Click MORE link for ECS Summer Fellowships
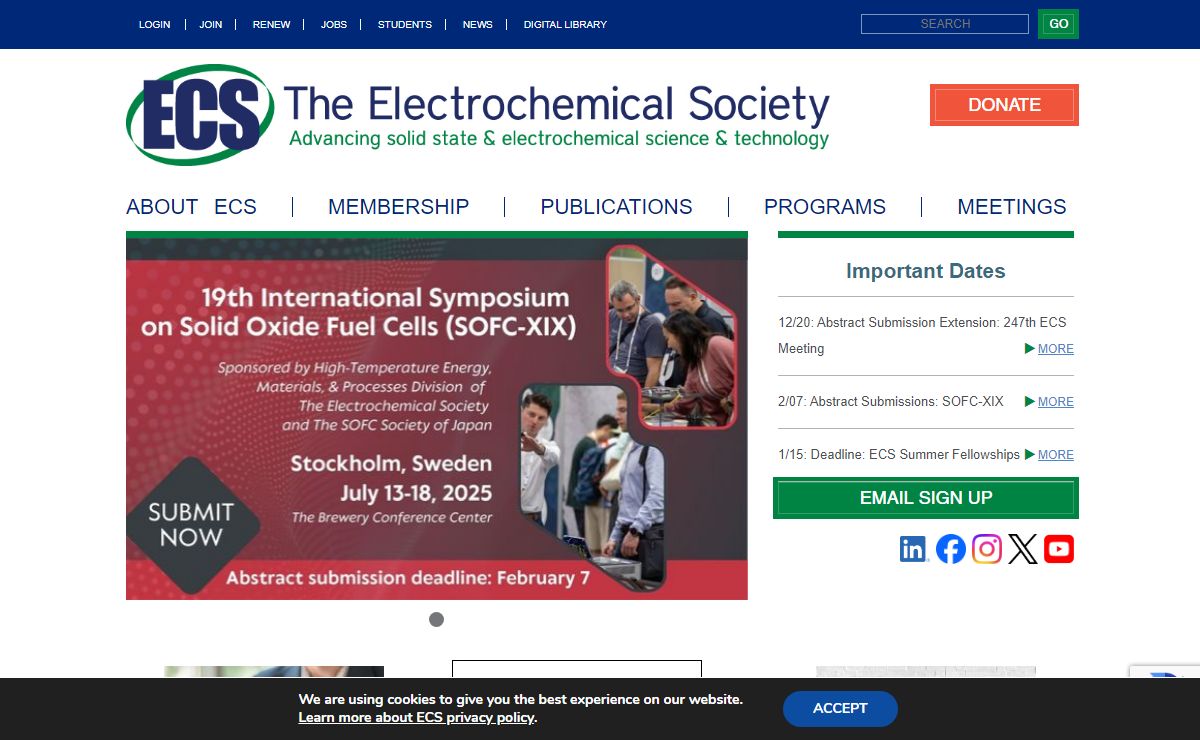The width and height of the screenshot is (1200, 740). pos(1055,455)
